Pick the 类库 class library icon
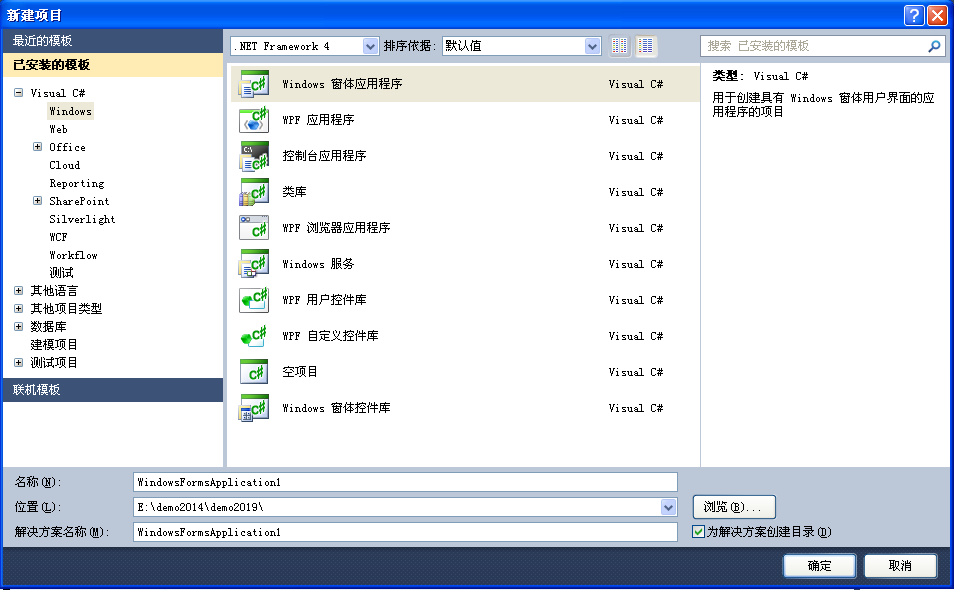Screen dimensions: 954x590 pyautogui.click(x=254, y=193)
